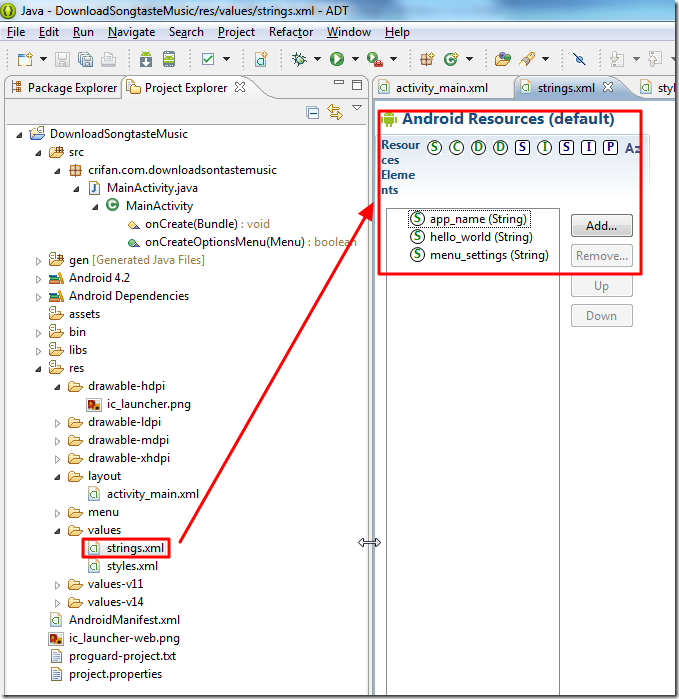Click the New wizard toolbar icon

pyautogui.click(x=25, y=59)
